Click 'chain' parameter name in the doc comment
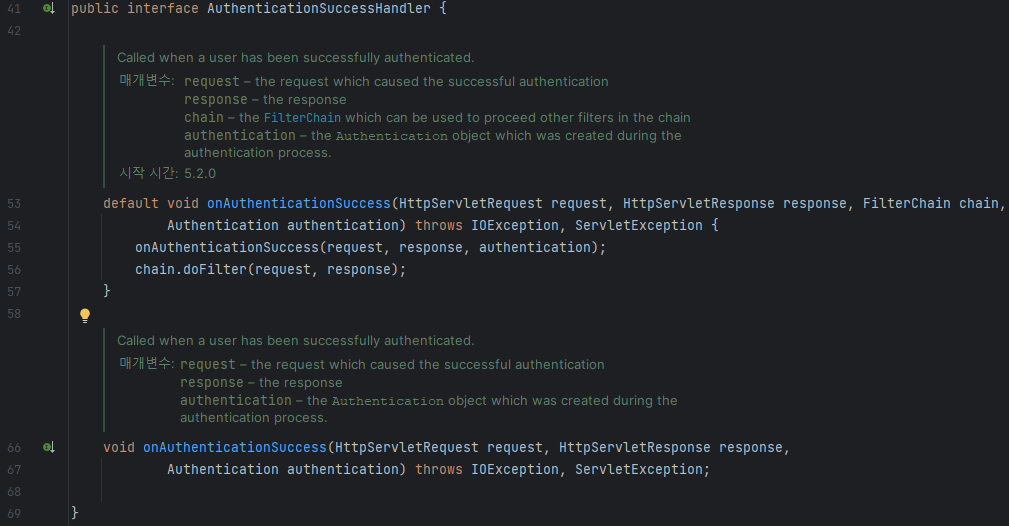This screenshot has width=1009, height=526. pos(204,118)
